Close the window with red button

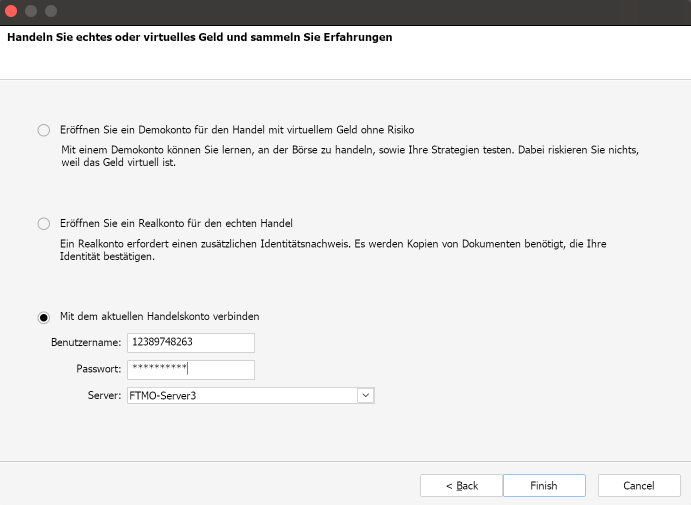[x=12, y=11]
